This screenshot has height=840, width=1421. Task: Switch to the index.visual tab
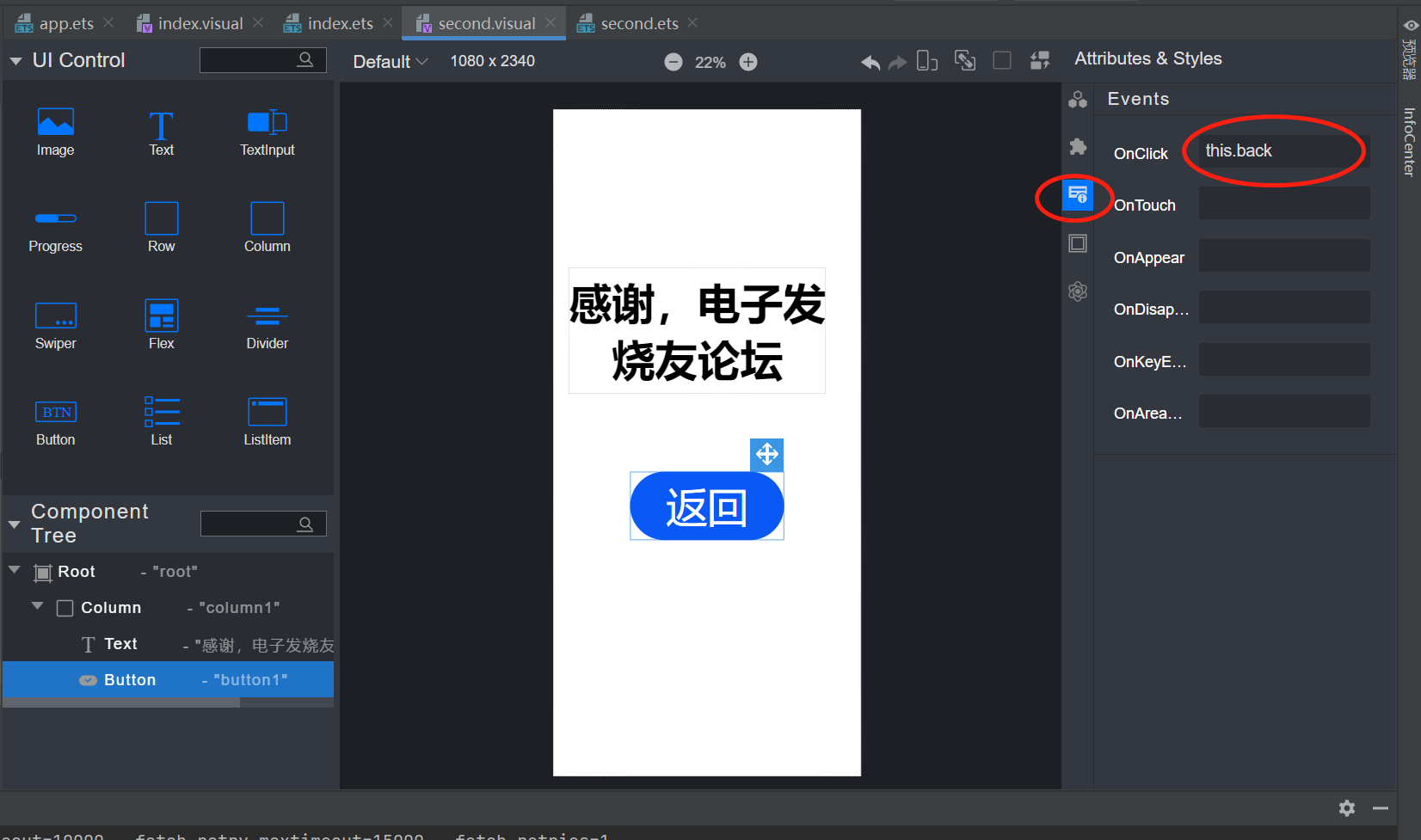tap(200, 23)
